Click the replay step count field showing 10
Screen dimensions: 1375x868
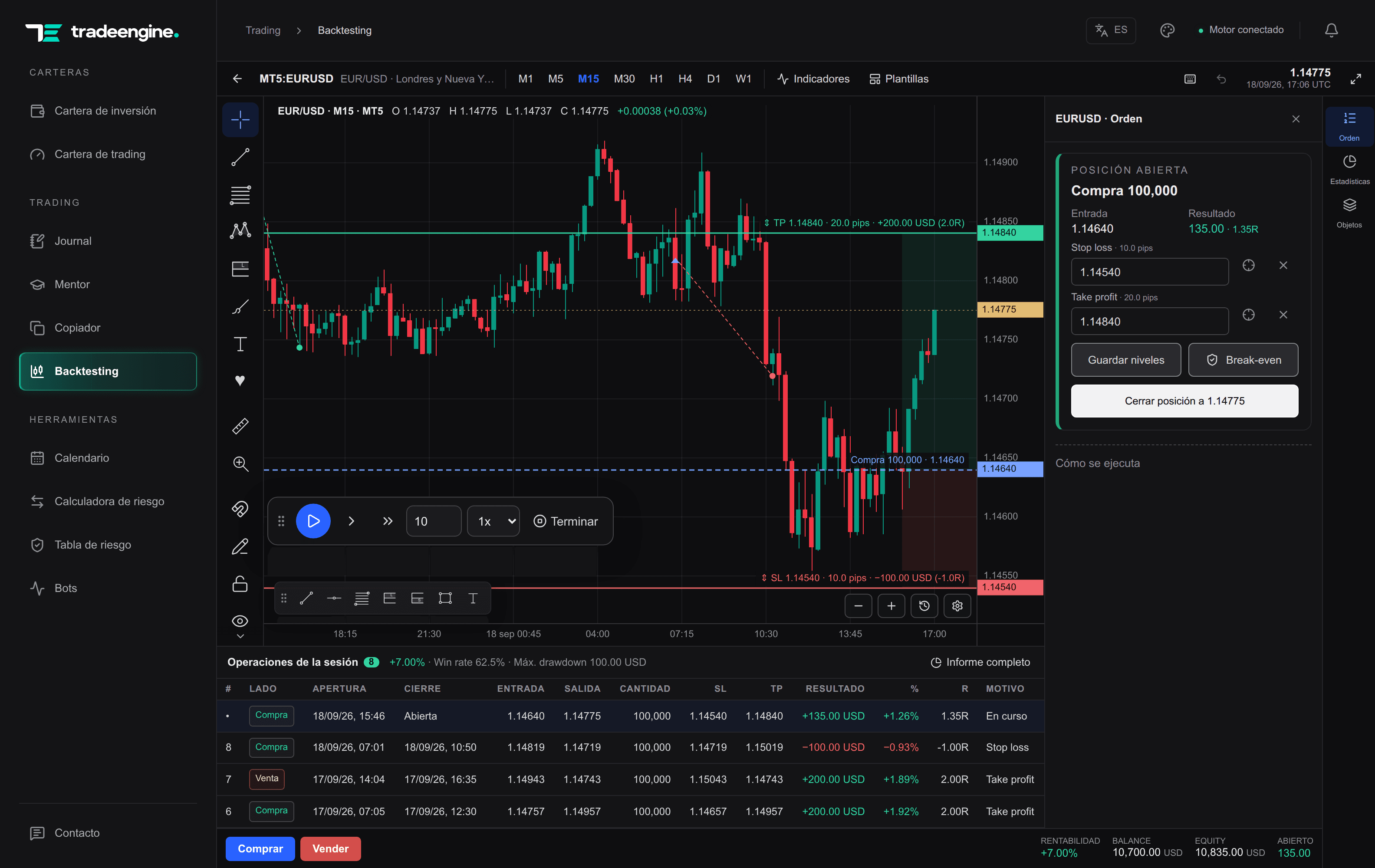pos(434,521)
